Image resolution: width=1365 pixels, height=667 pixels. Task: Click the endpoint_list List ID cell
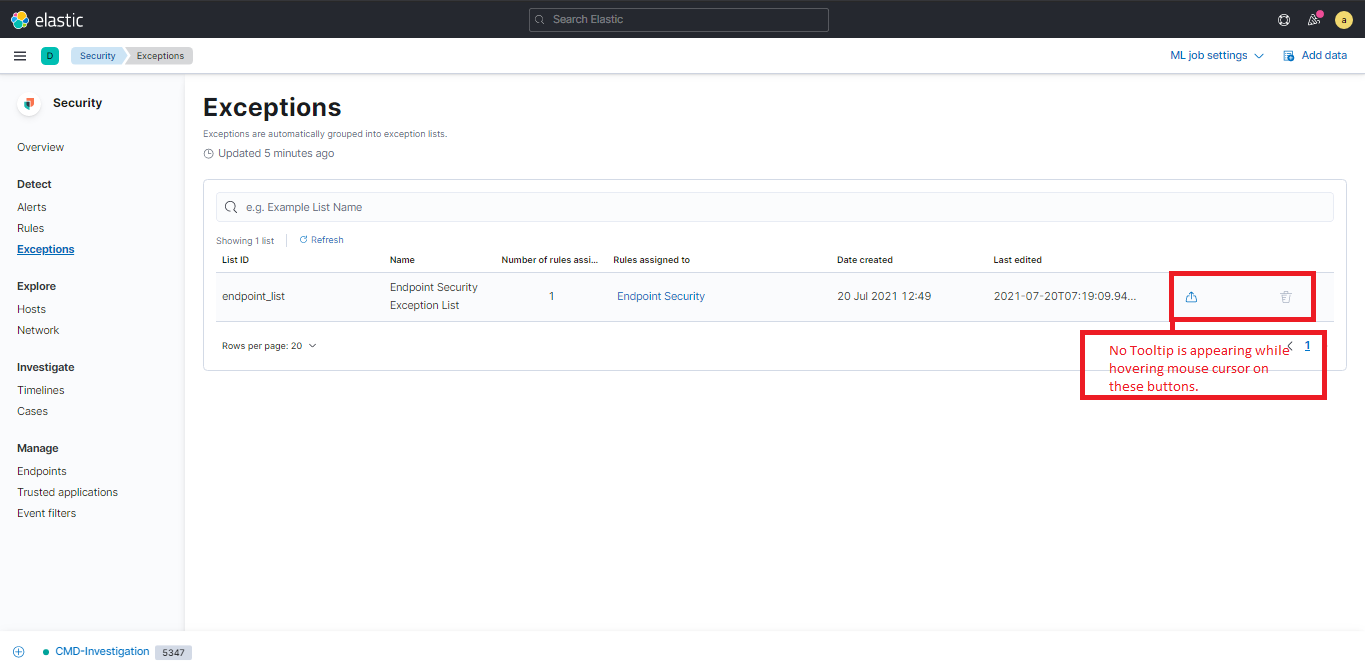(x=253, y=296)
